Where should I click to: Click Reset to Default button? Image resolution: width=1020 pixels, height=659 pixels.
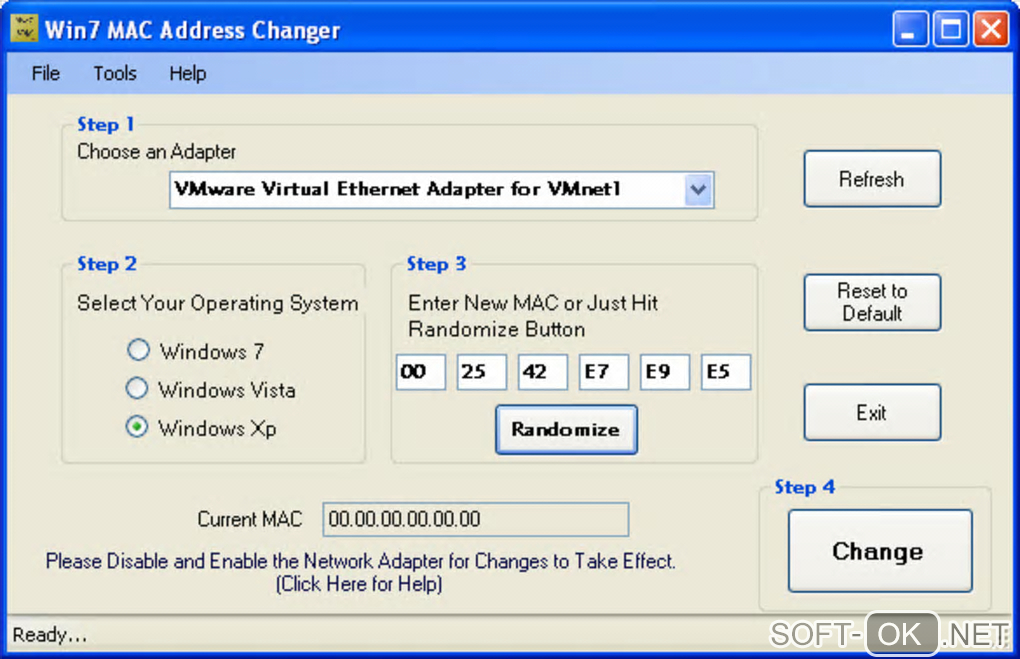(x=872, y=303)
